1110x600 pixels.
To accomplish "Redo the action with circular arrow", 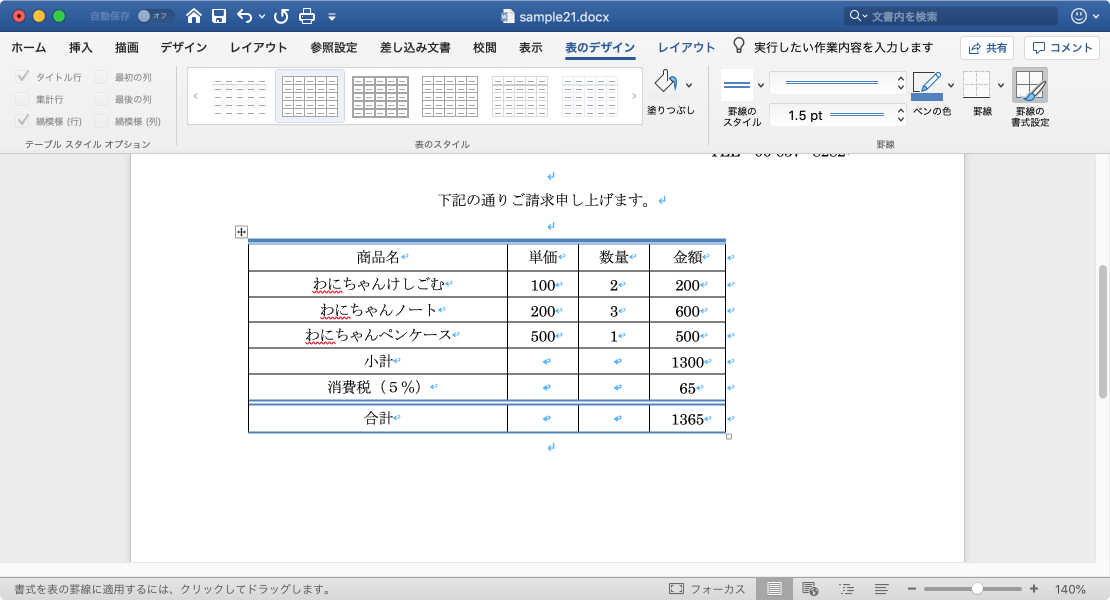I will (281, 16).
